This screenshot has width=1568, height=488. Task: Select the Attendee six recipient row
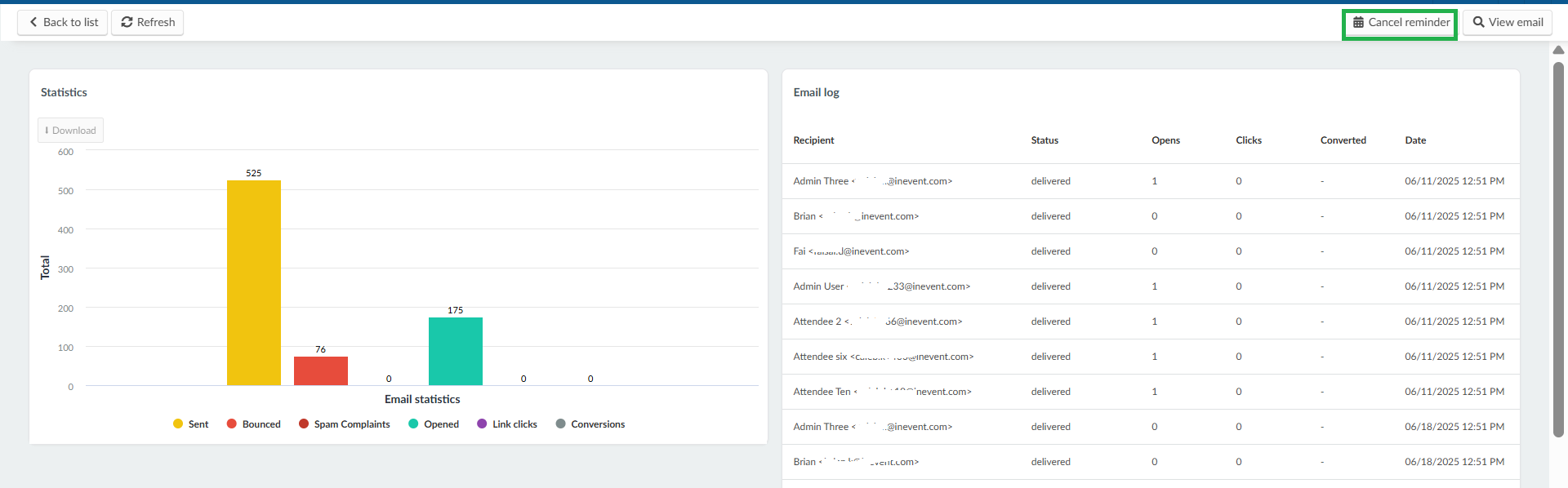tap(1151, 357)
